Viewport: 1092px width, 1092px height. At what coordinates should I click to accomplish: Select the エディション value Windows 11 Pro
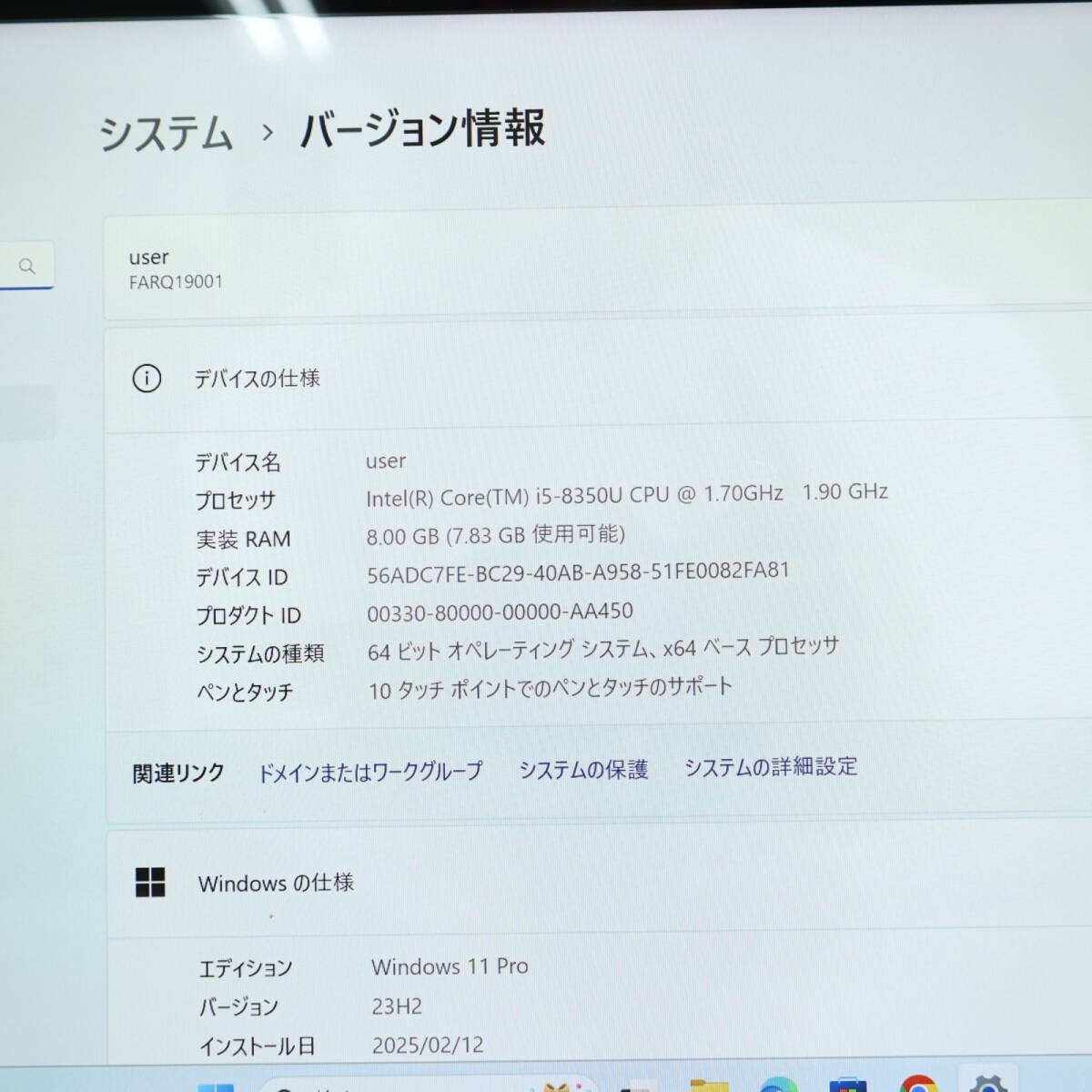coord(450,966)
